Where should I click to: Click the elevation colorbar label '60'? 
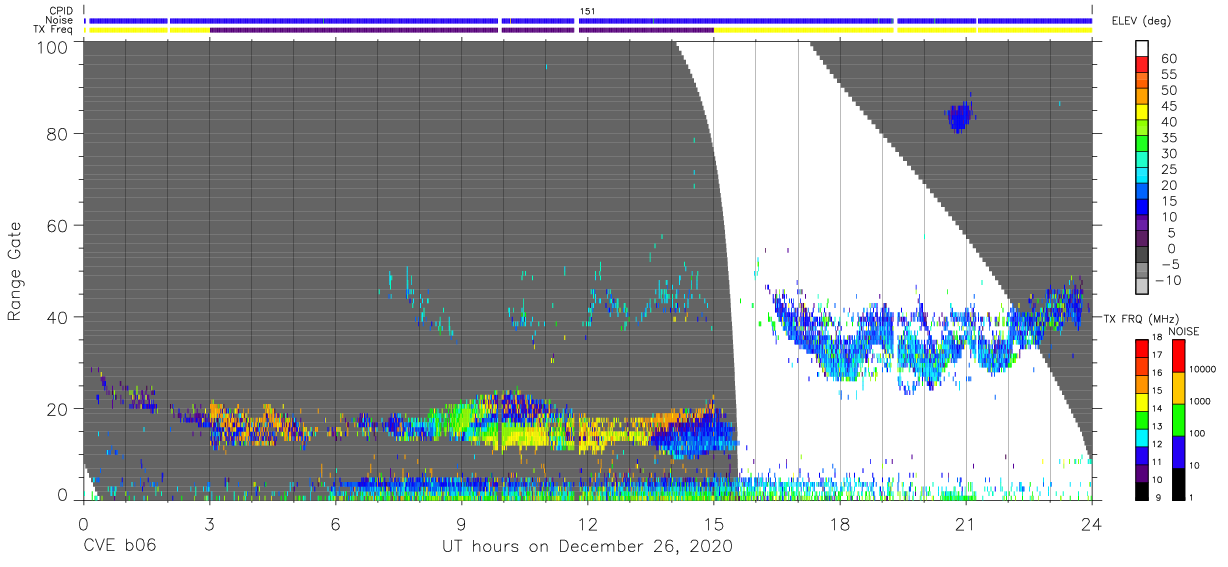click(x=1170, y=59)
